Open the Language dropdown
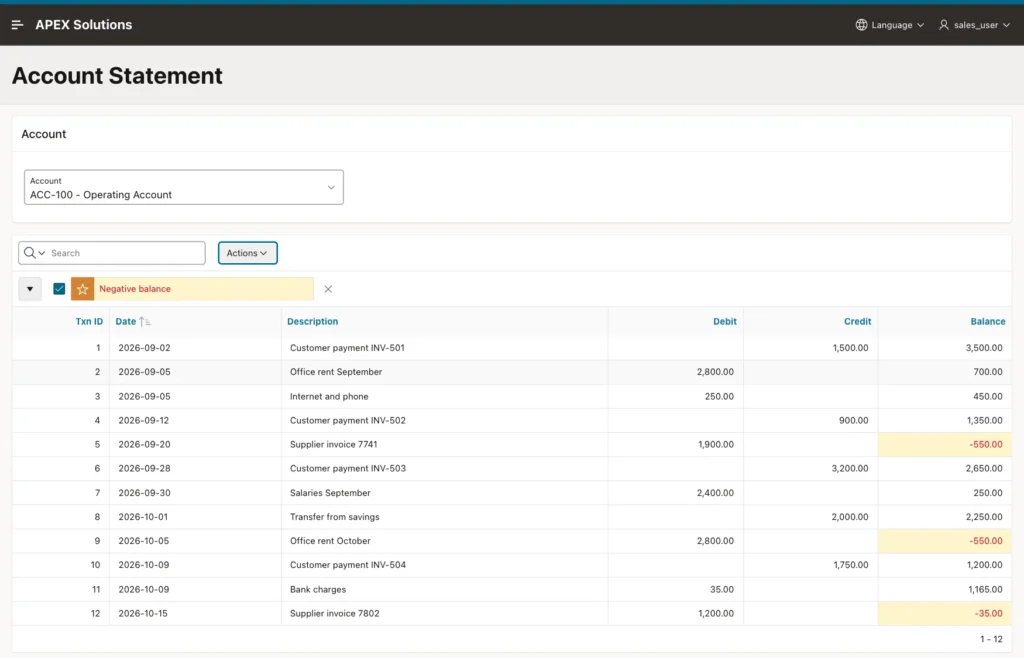The height and width of the screenshot is (658, 1024). [x=890, y=25]
